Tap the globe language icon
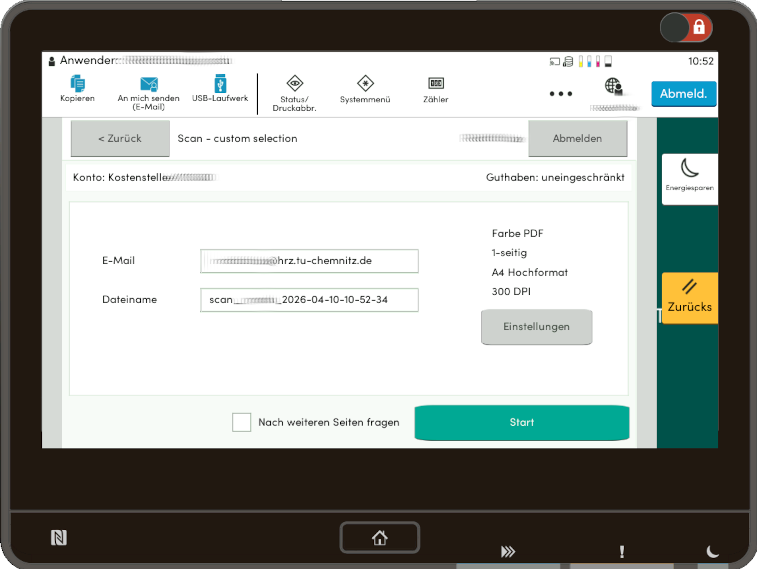Image resolution: width=757 pixels, height=569 pixels. [613, 88]
